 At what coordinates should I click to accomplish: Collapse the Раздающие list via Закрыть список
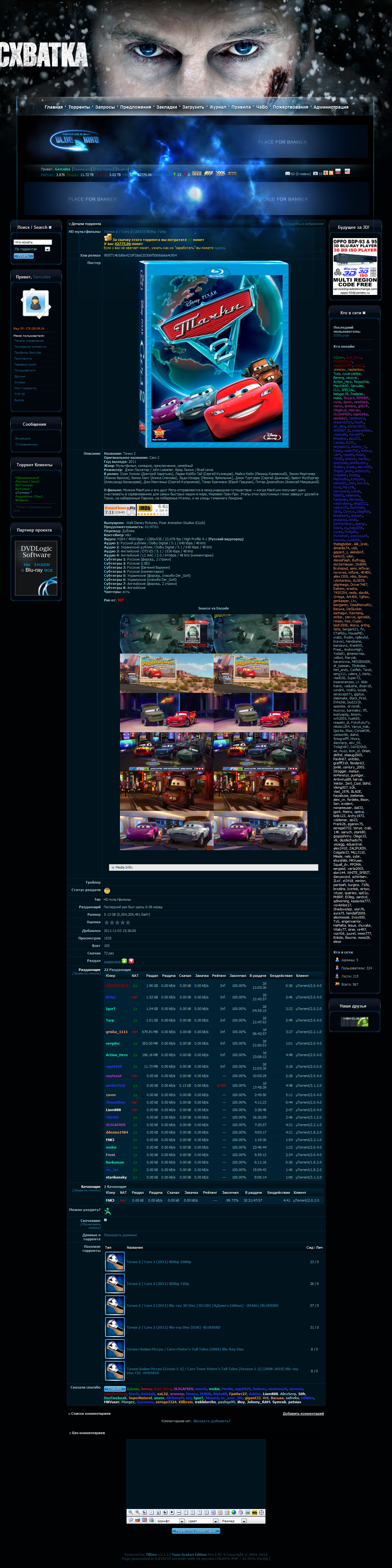[86, 973]
